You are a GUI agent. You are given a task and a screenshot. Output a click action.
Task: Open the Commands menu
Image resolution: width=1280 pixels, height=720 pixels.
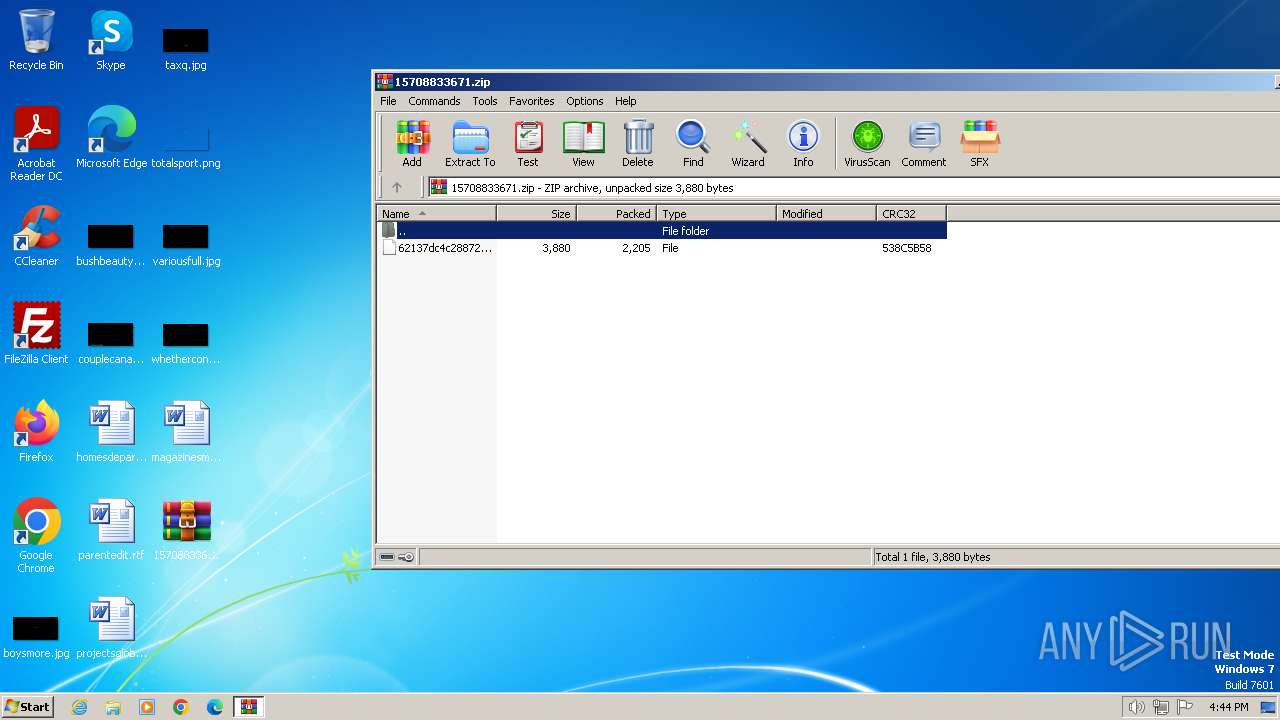pos(434,101)
